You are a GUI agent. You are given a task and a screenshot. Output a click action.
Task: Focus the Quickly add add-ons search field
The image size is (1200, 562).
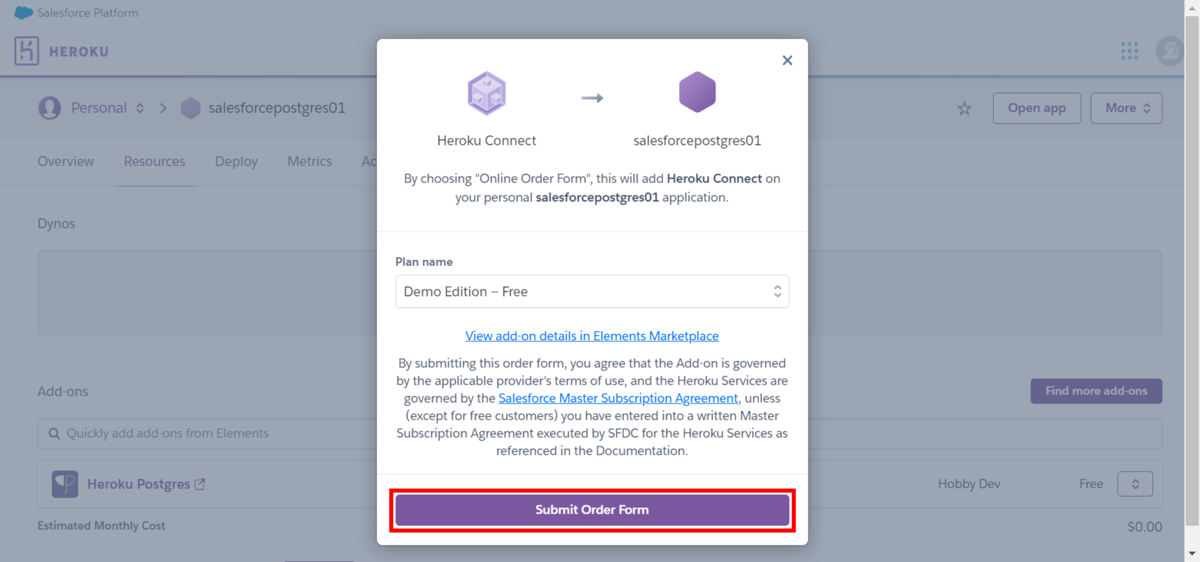click(600, 434)
